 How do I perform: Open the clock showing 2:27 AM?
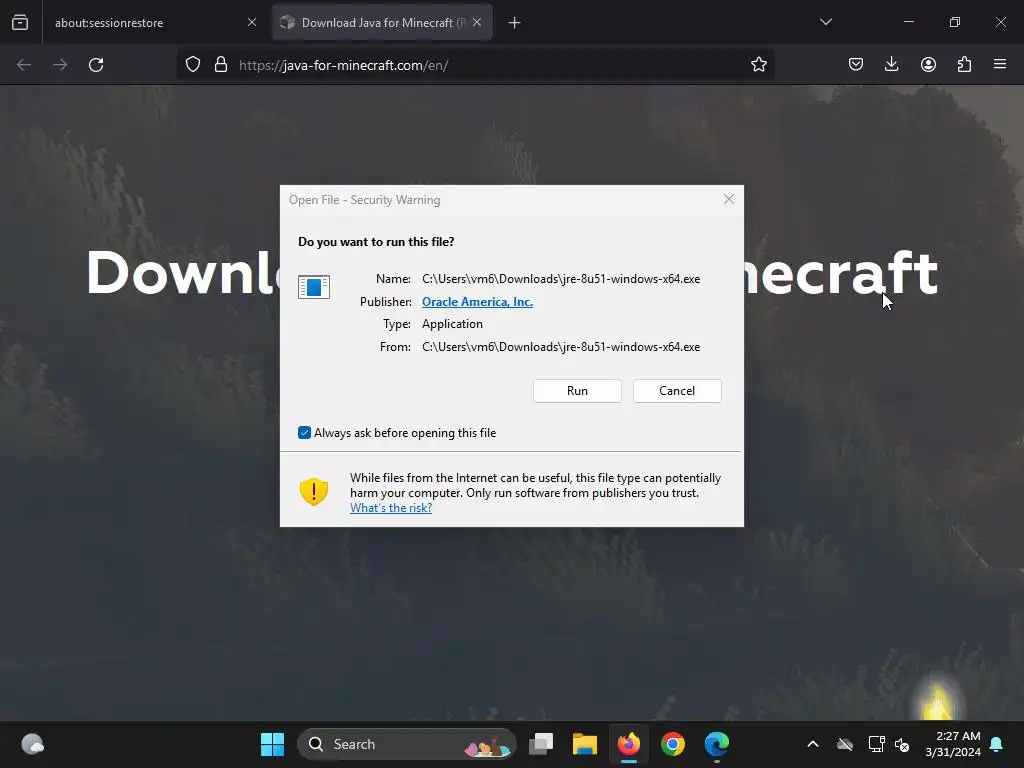tap(953, 744)
